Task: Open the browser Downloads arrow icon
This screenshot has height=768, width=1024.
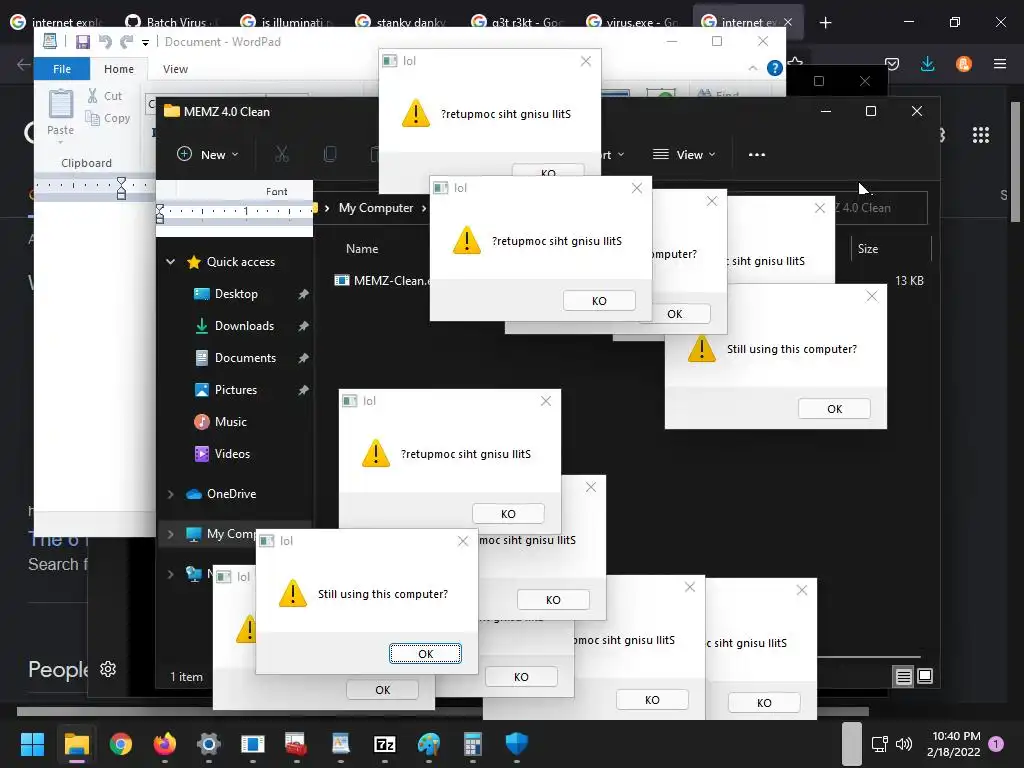Action: coord(927,64)
